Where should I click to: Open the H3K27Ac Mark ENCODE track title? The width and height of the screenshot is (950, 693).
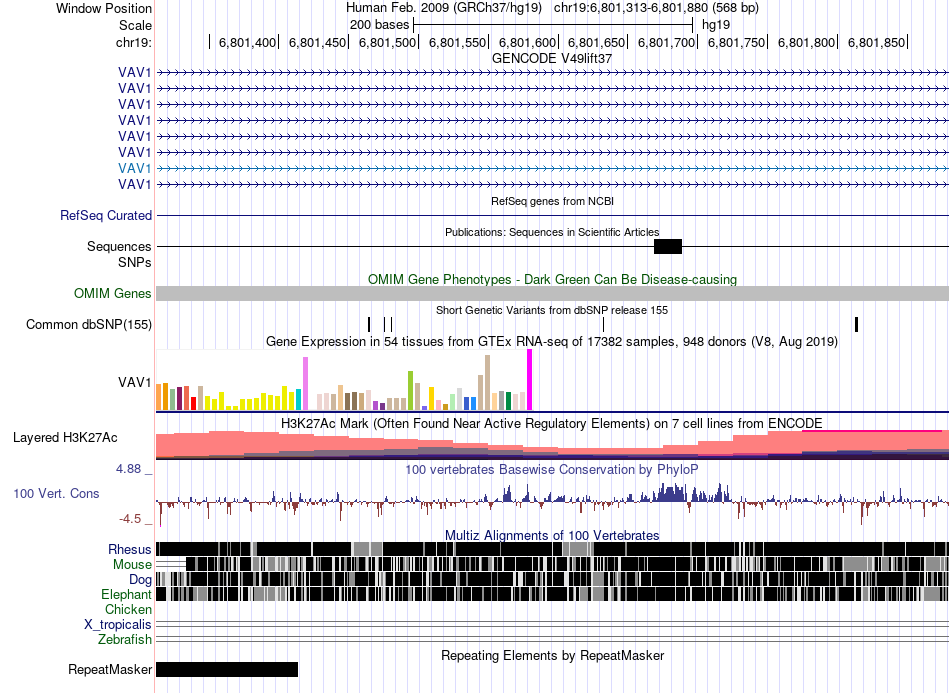click(x=552, y=423)
